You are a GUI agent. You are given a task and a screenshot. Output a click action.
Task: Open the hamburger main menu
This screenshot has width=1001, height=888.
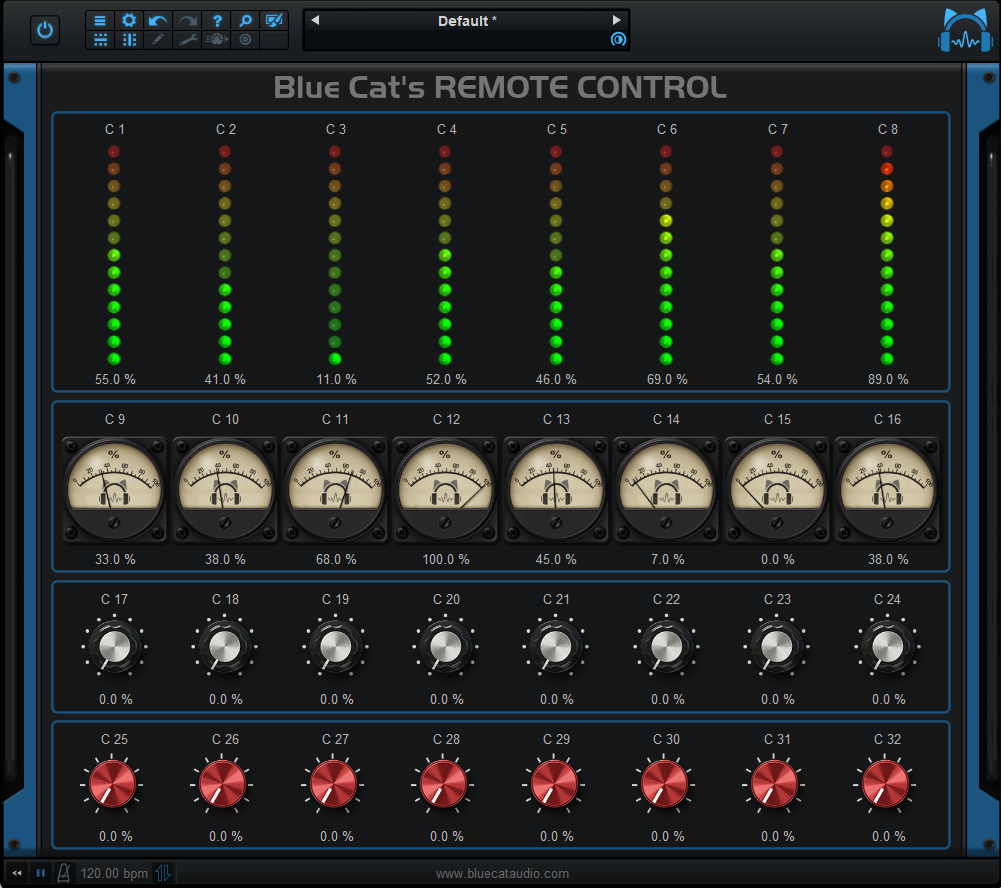click(x=100, y=20)
